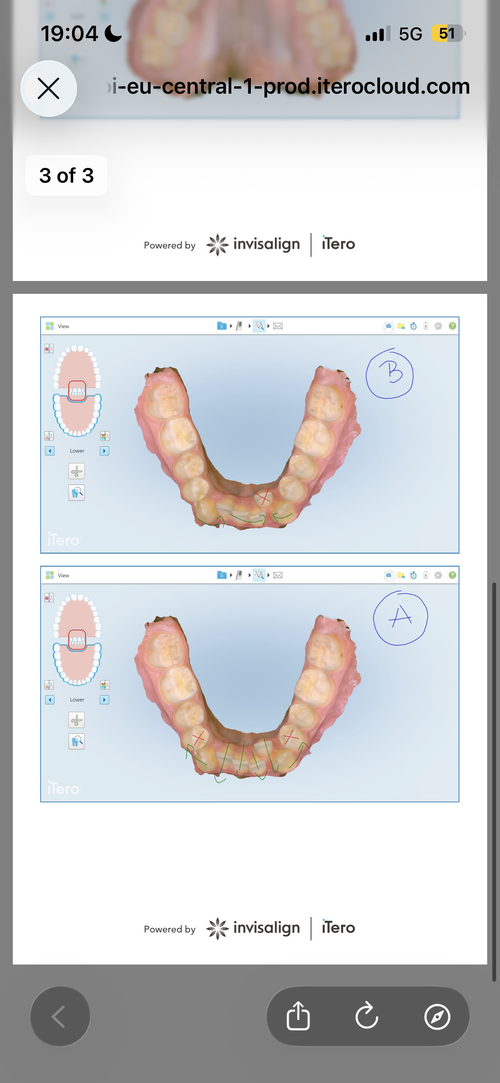
Task: Reload the page with the refresh icon
Action: point(367,1016)
